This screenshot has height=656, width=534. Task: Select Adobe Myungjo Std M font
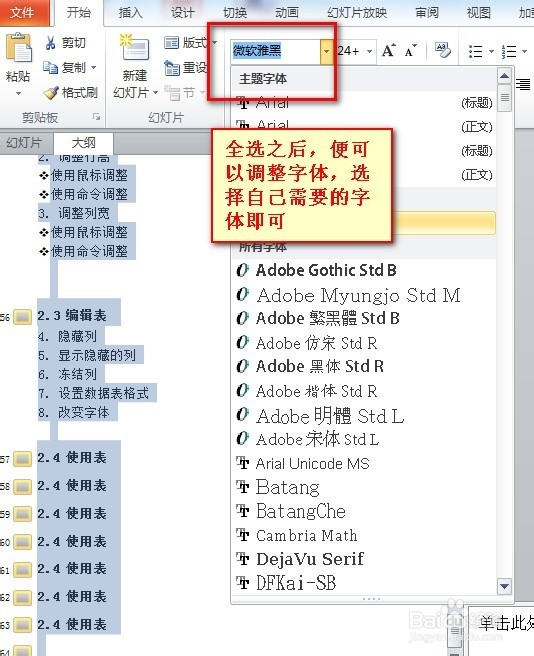pos(364,295)
